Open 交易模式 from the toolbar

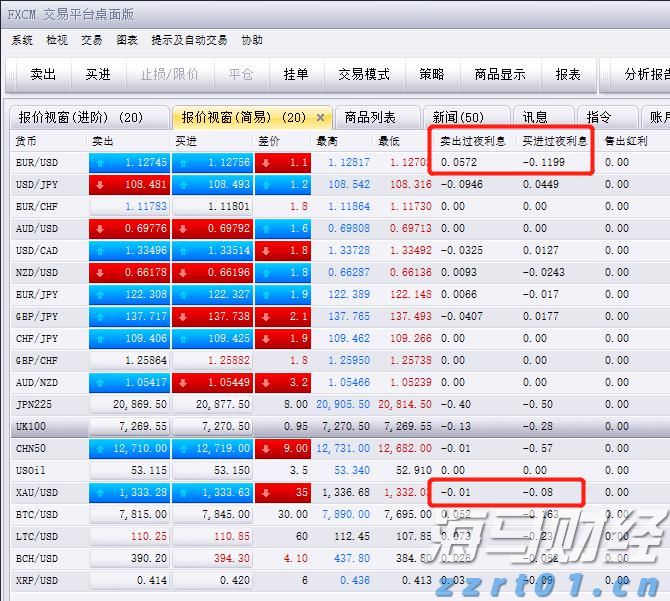coord(363,74)
